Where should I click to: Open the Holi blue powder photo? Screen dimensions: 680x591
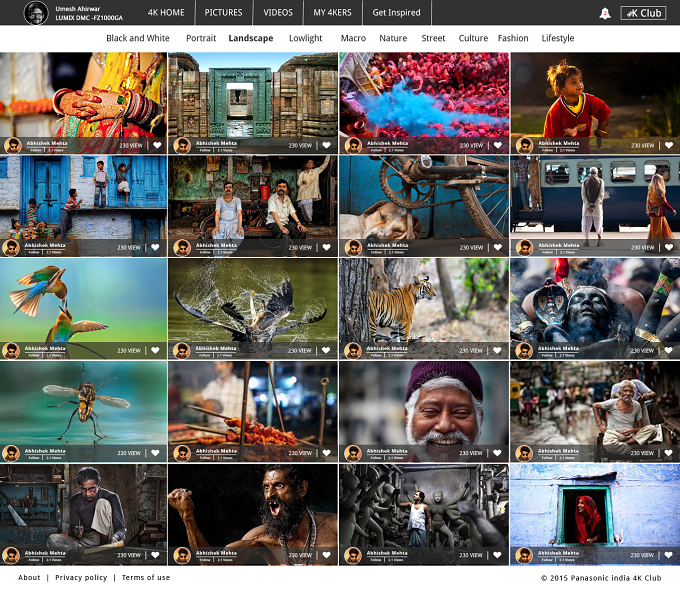pos(424,95)
